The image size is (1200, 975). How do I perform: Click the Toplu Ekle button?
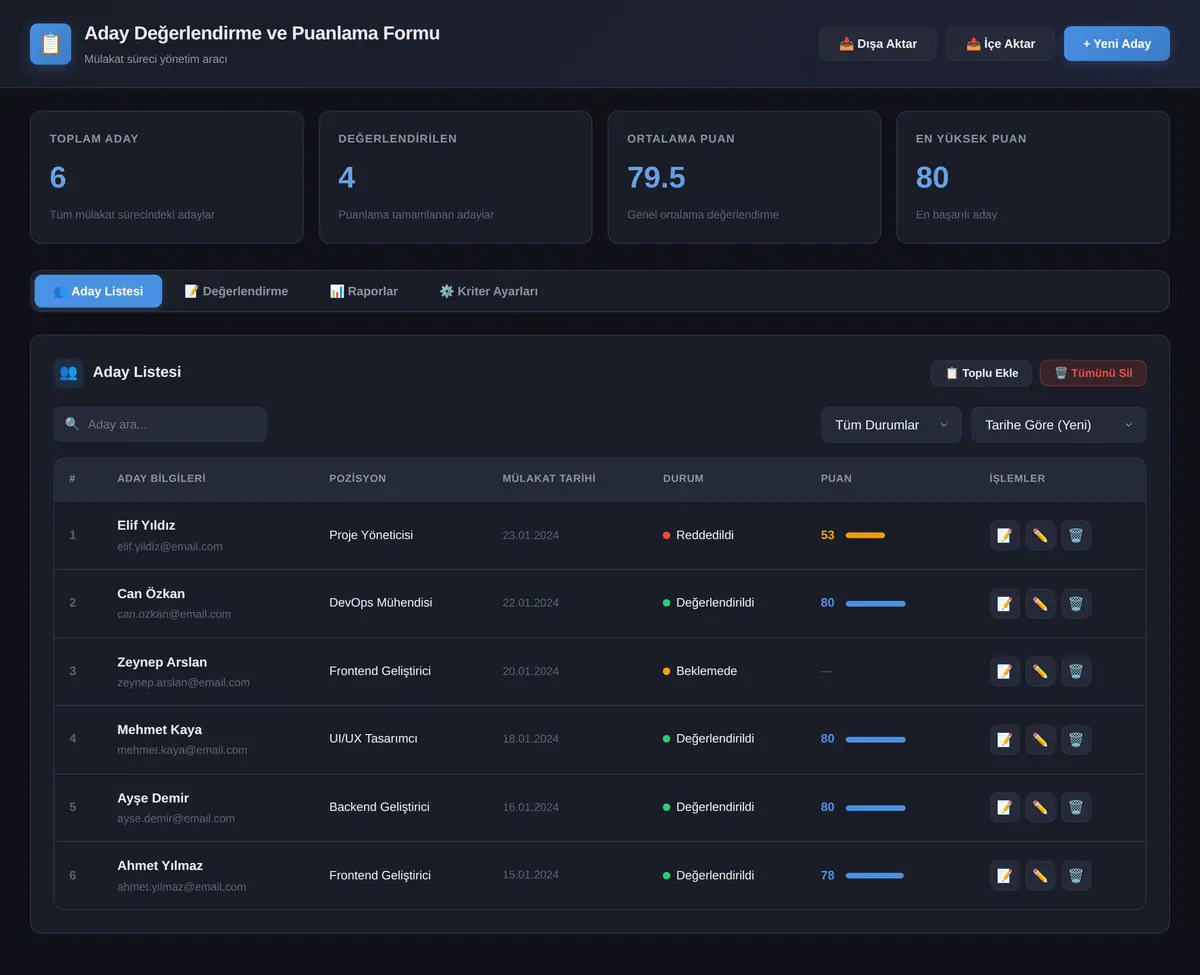981,373
